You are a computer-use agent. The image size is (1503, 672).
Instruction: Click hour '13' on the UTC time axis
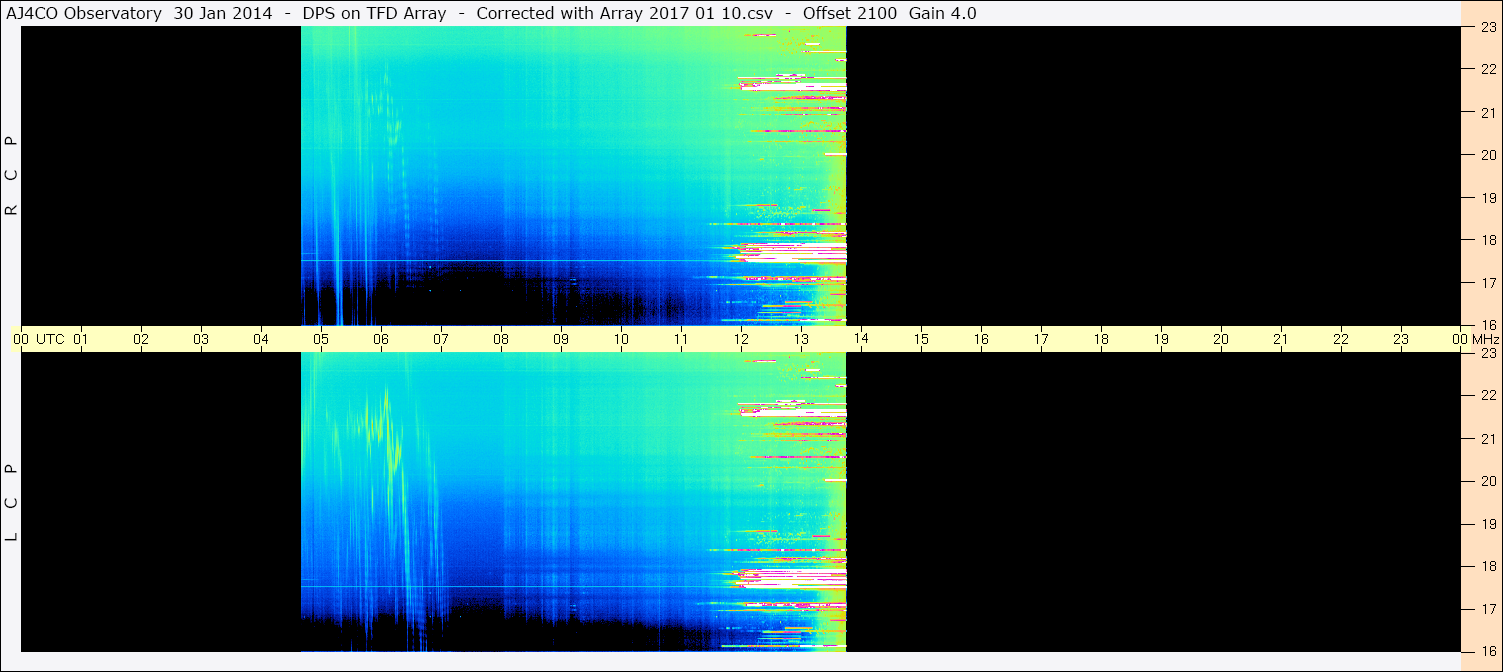click(x=801, y=339)
